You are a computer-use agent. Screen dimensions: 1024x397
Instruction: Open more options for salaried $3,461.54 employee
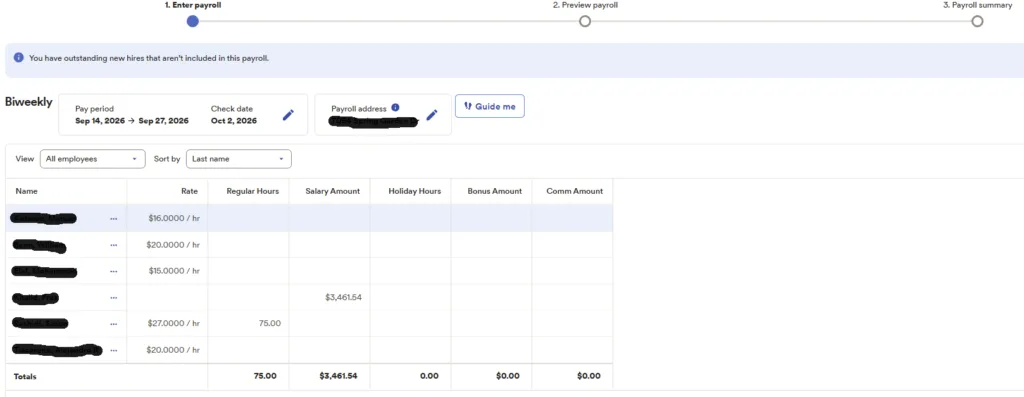tap(114, 298)
